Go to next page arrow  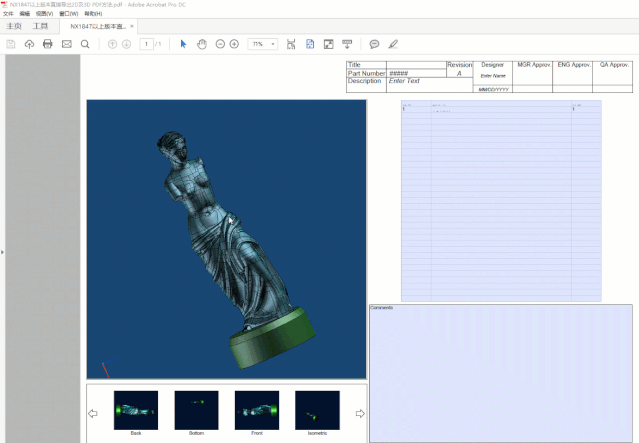pyautogui.click(x=126, y=44)
